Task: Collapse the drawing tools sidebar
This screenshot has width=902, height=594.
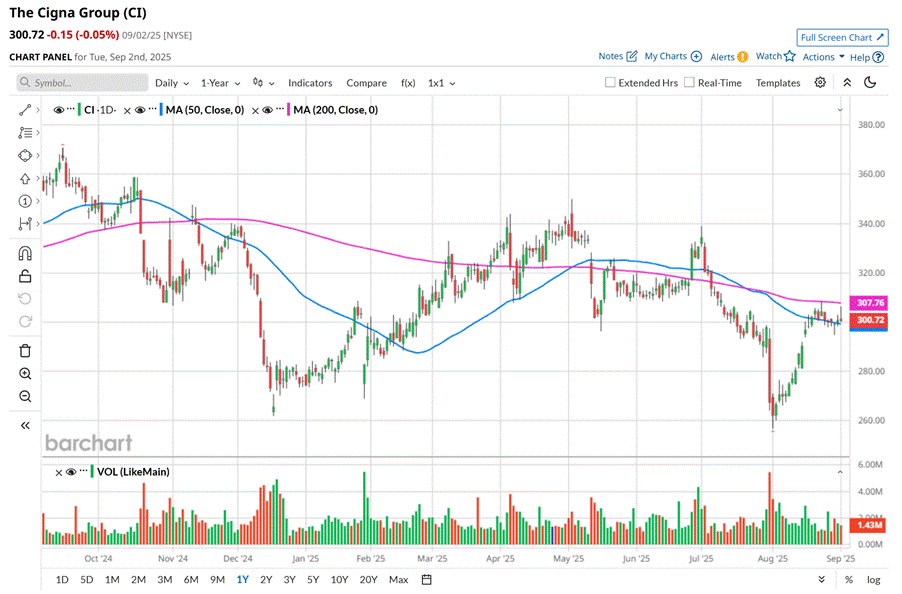Action: point(25,426)
